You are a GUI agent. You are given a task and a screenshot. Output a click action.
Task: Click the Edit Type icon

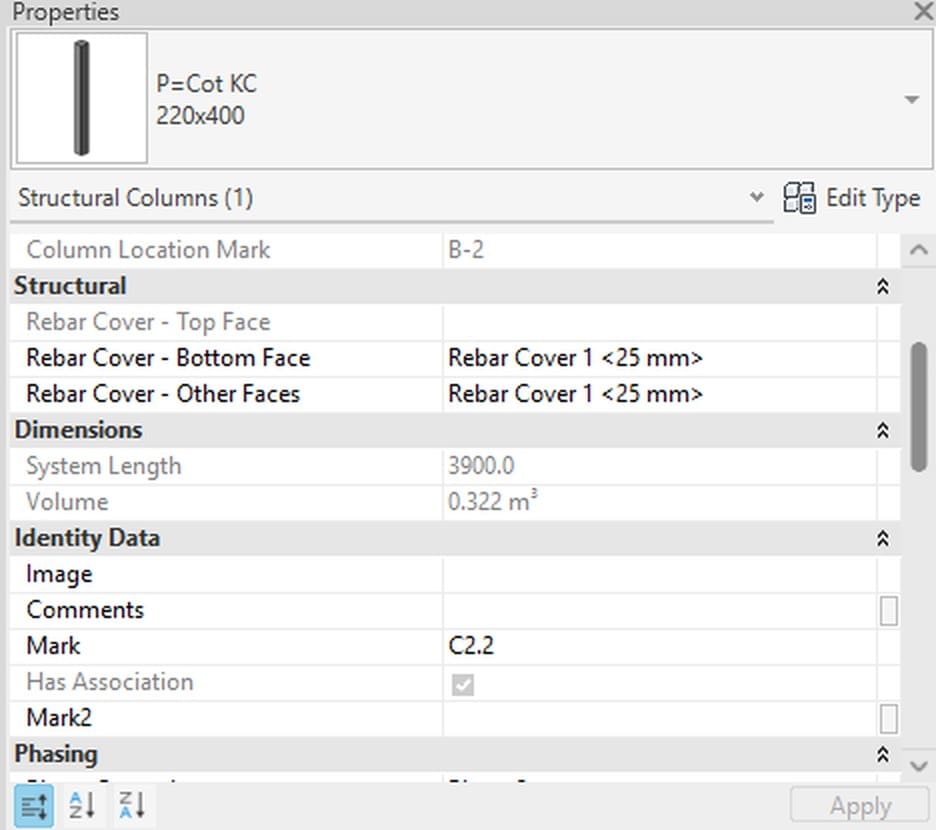[x=799, y=198]
